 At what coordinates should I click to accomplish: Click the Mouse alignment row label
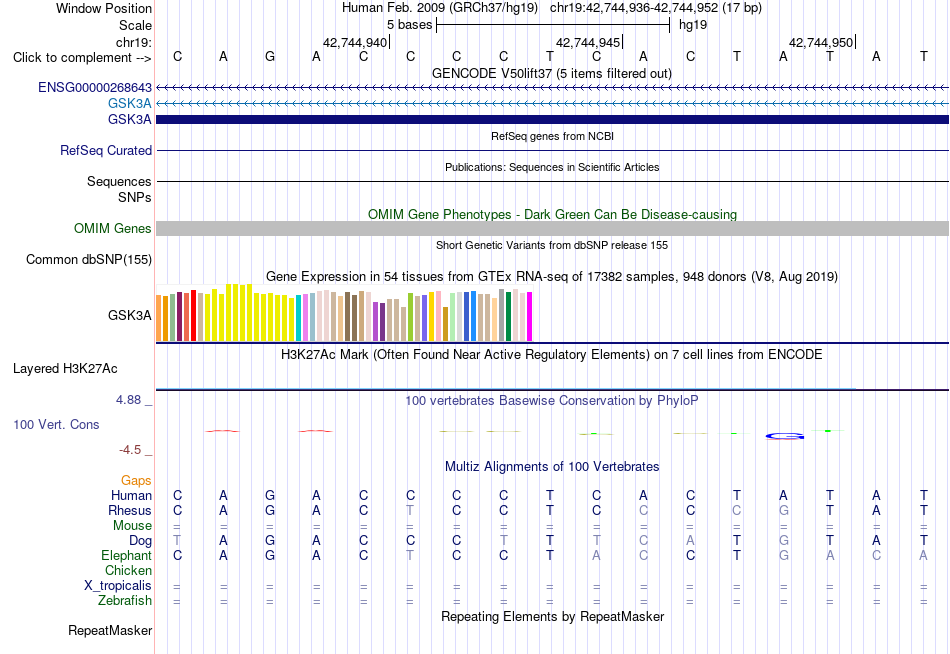(132, 526)
